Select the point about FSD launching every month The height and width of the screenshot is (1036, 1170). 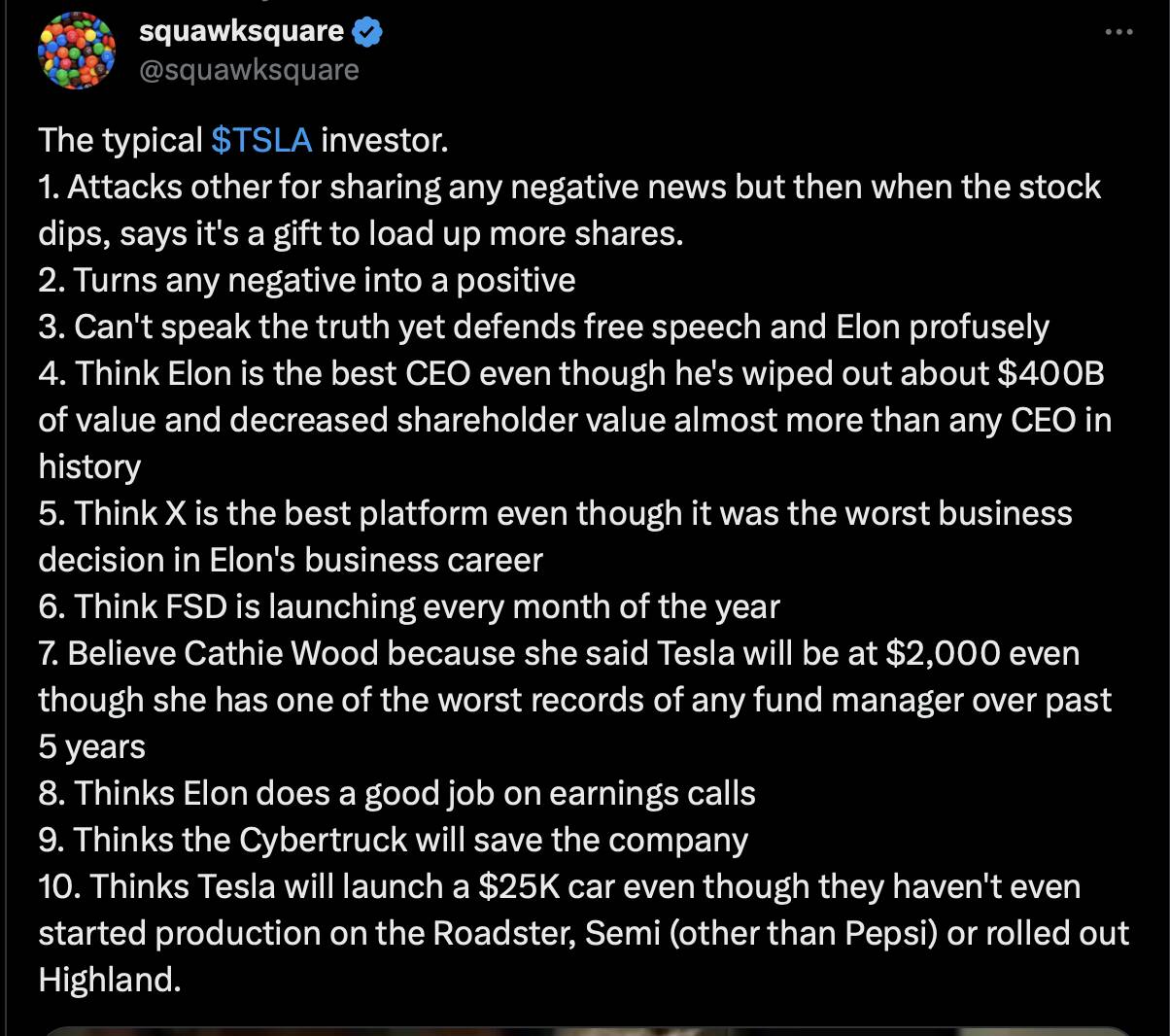[x=409, y=606]
